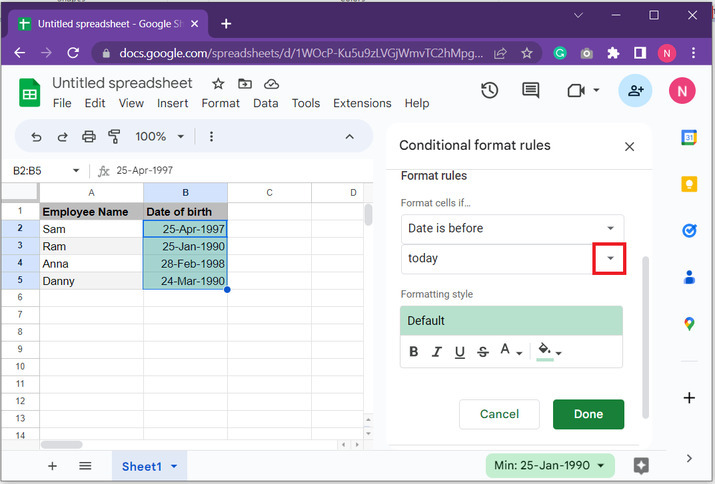715x484 pixels.
Task: Open the File menu
Action: tap(62, 104)
